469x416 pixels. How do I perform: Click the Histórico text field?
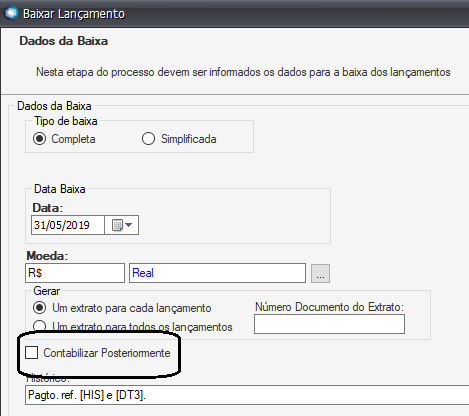(247, 395)
